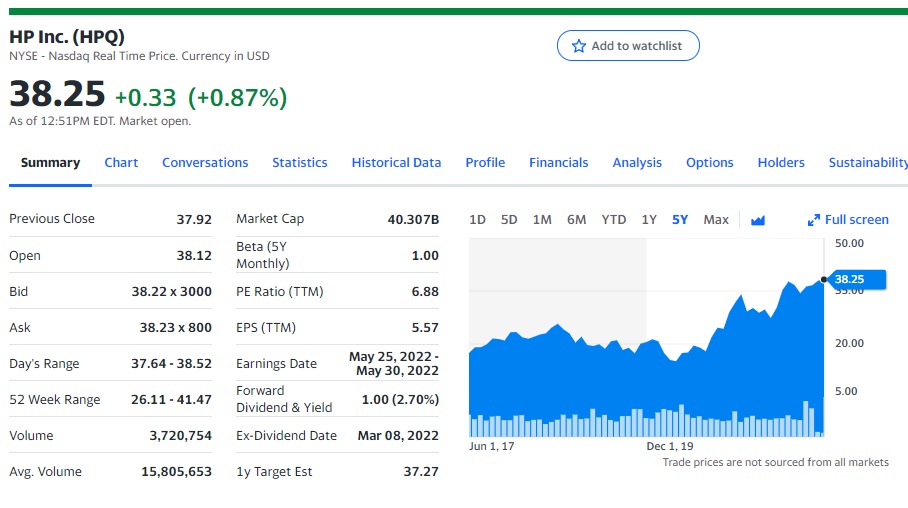Click the Market Cap value 40.307B
Viewport: 908px width, 508px height.
click(413, 220)
